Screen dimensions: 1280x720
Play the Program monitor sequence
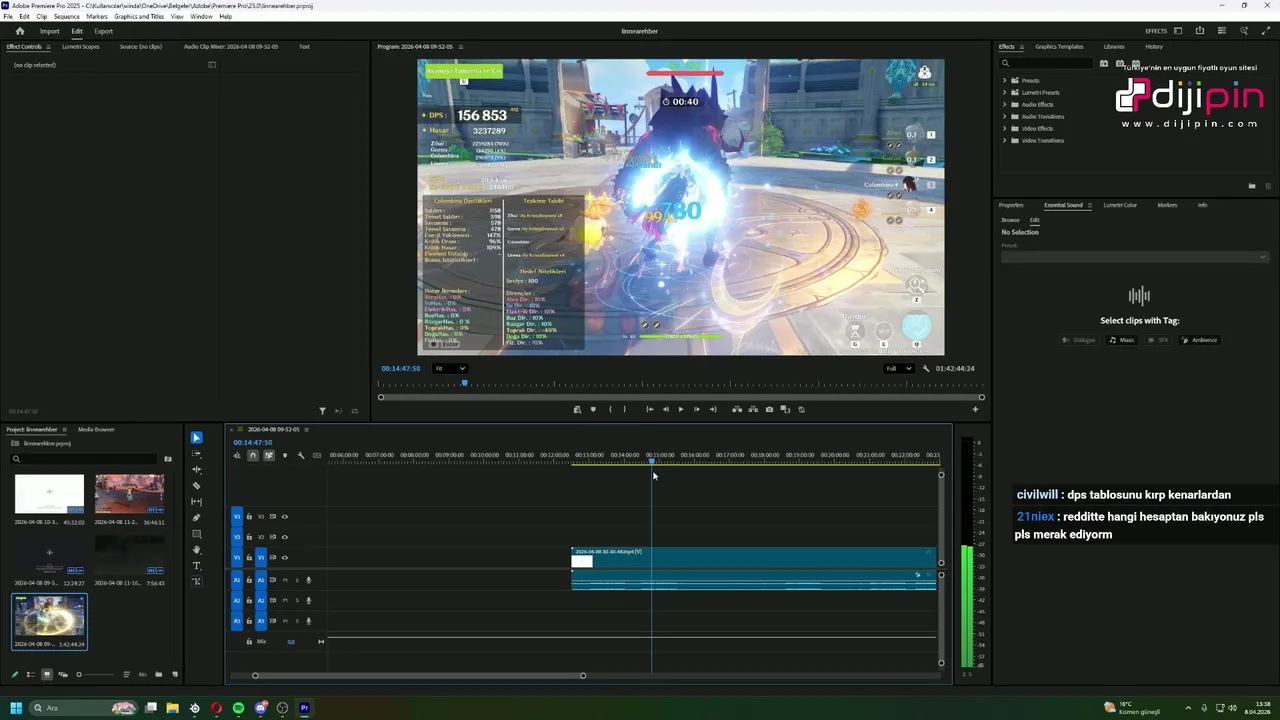coord(681,409)
